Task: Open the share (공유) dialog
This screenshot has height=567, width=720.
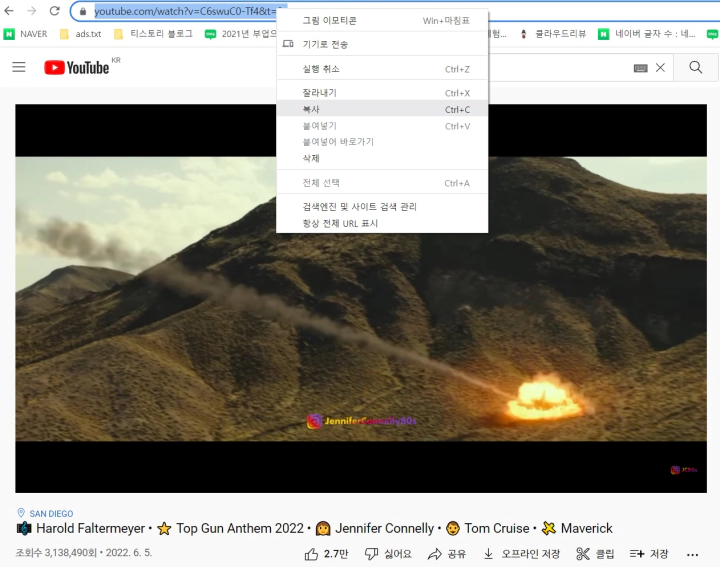Action: pos(446,554)
